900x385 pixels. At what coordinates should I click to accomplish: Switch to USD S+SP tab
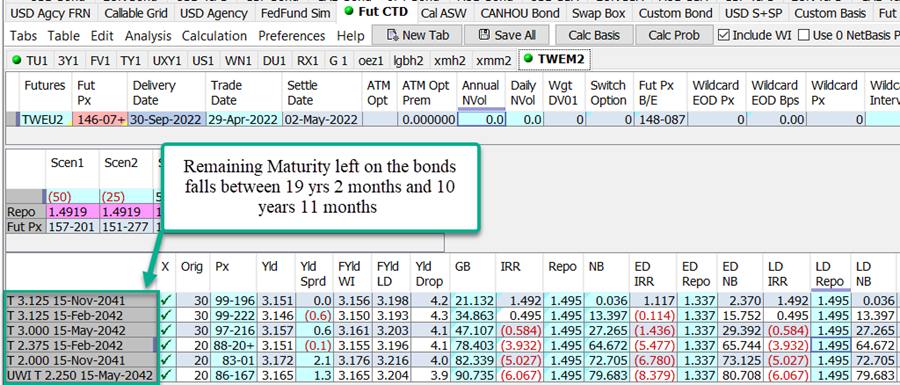click(x=754, y=13)
